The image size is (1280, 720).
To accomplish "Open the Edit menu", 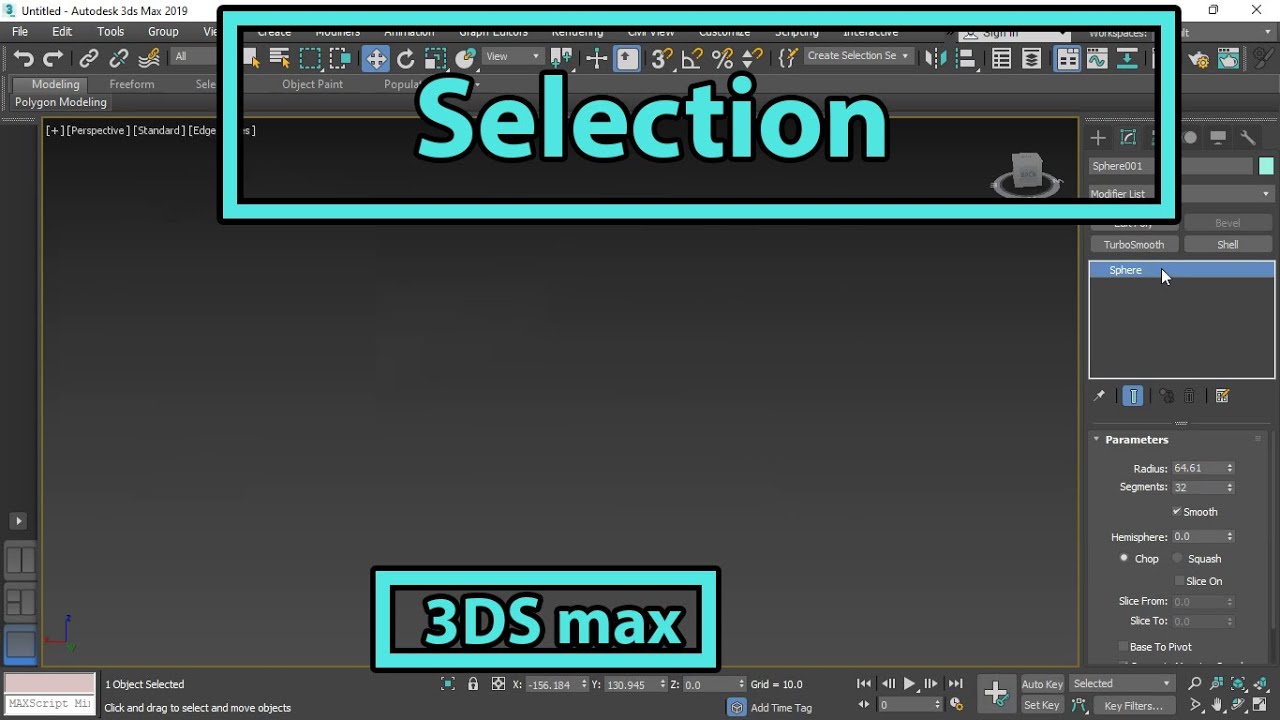I will (x=62, y=32).
